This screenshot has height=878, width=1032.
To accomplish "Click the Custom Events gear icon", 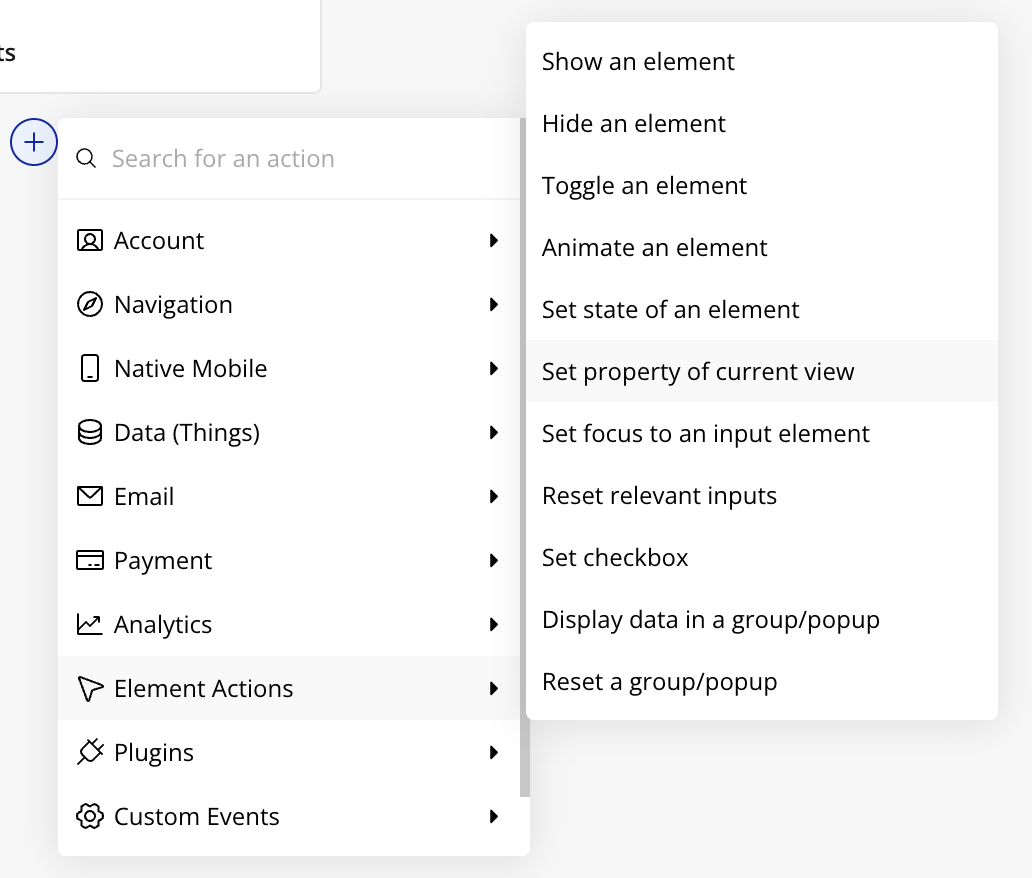I will (90, 816).
